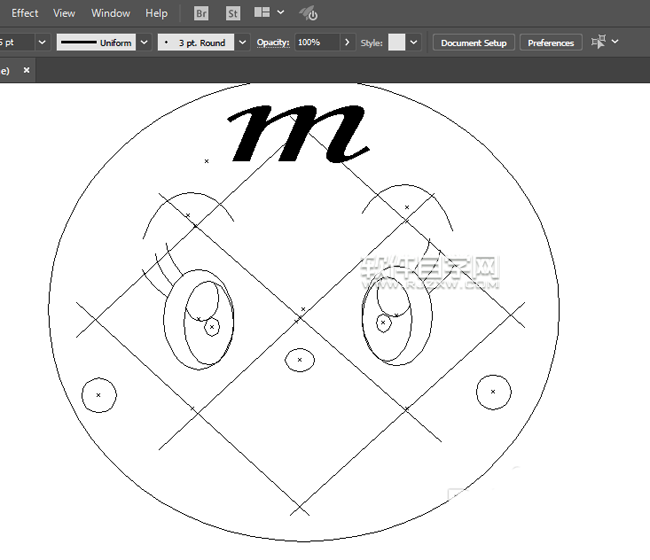Expand the Arrange Documents dropdown arrow
Screen dimensions: 650x560
point(281,12)
